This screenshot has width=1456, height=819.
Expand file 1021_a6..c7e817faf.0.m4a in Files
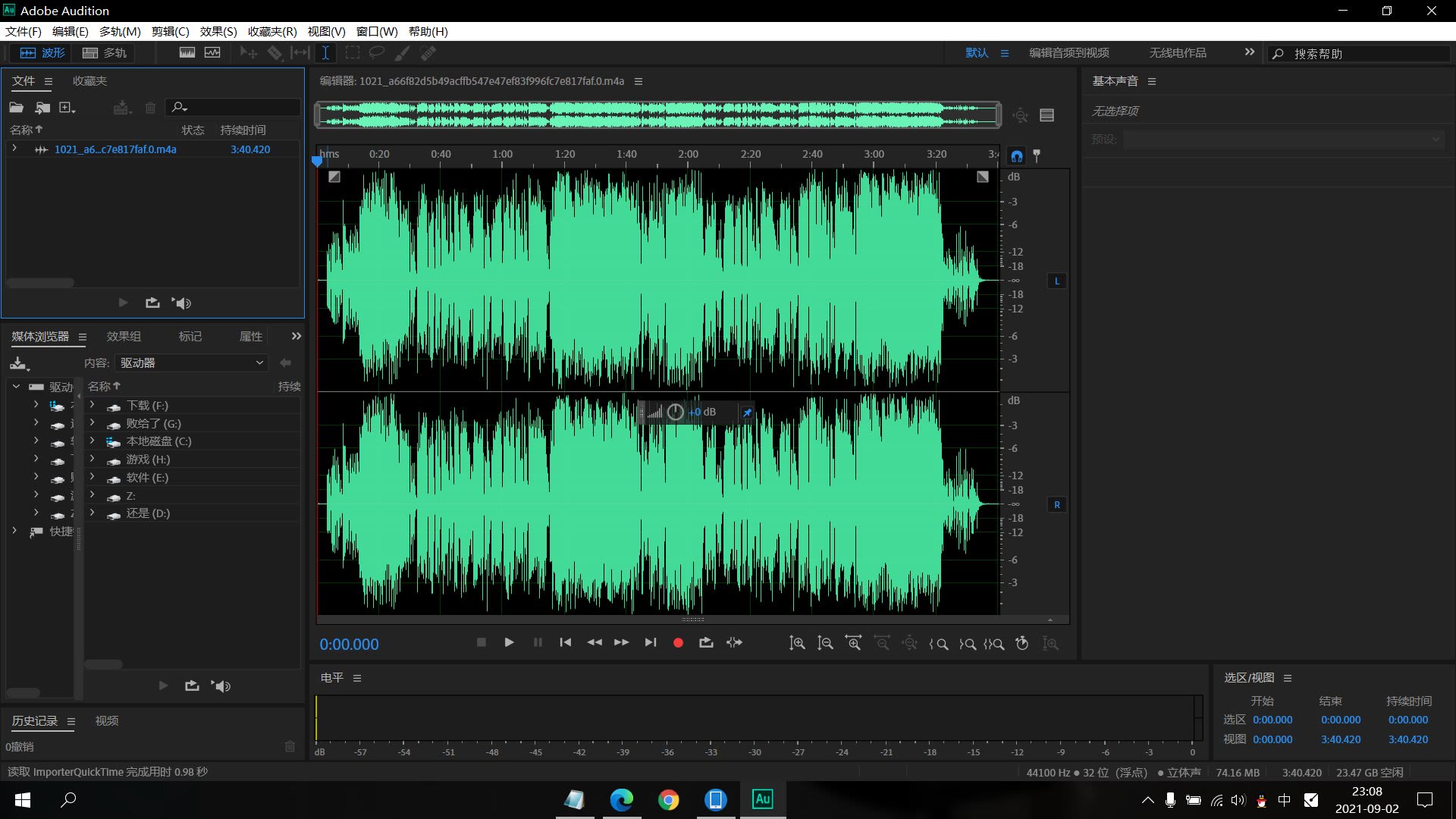14,149
